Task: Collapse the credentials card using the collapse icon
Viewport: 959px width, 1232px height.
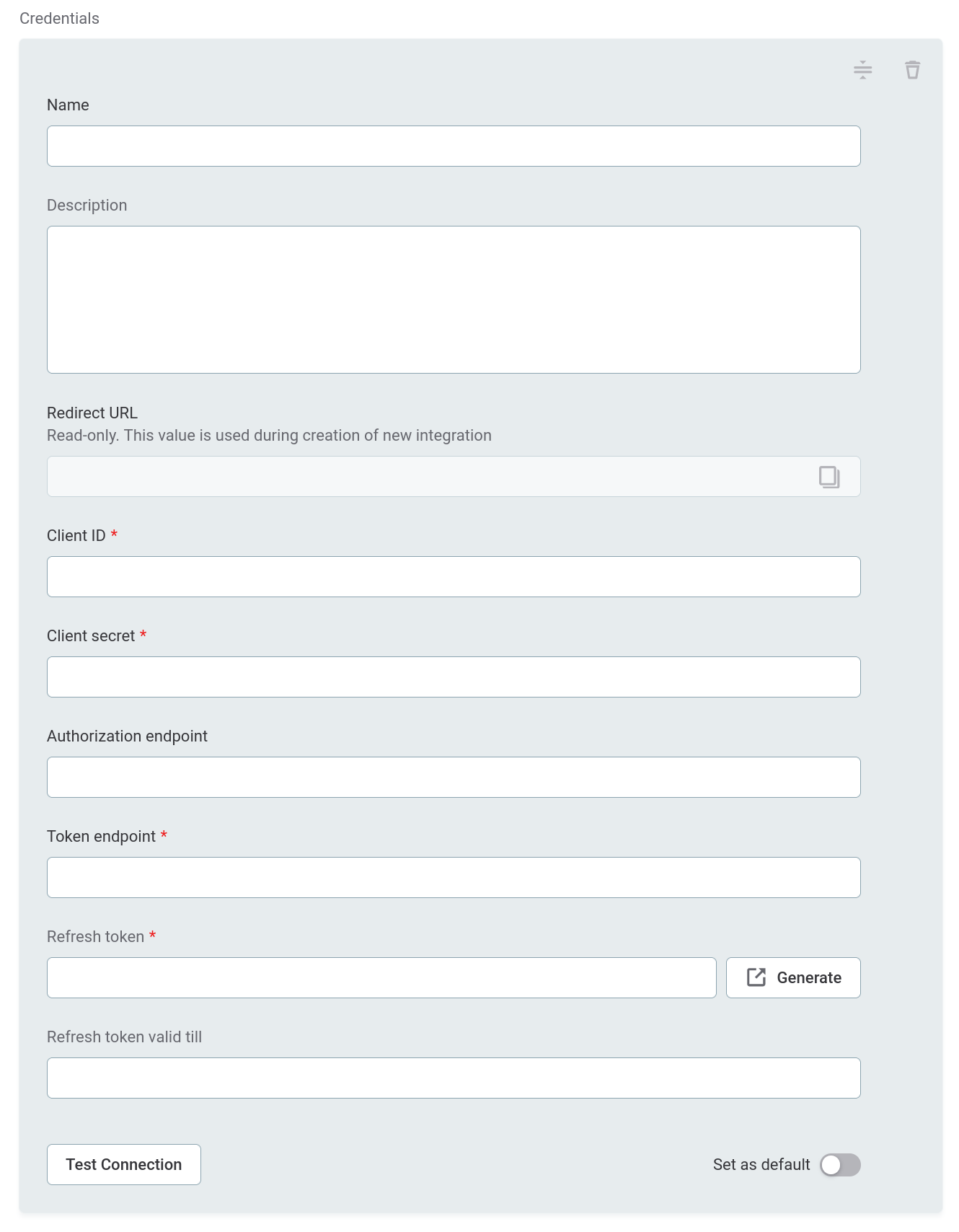Action: coord(862,70)
